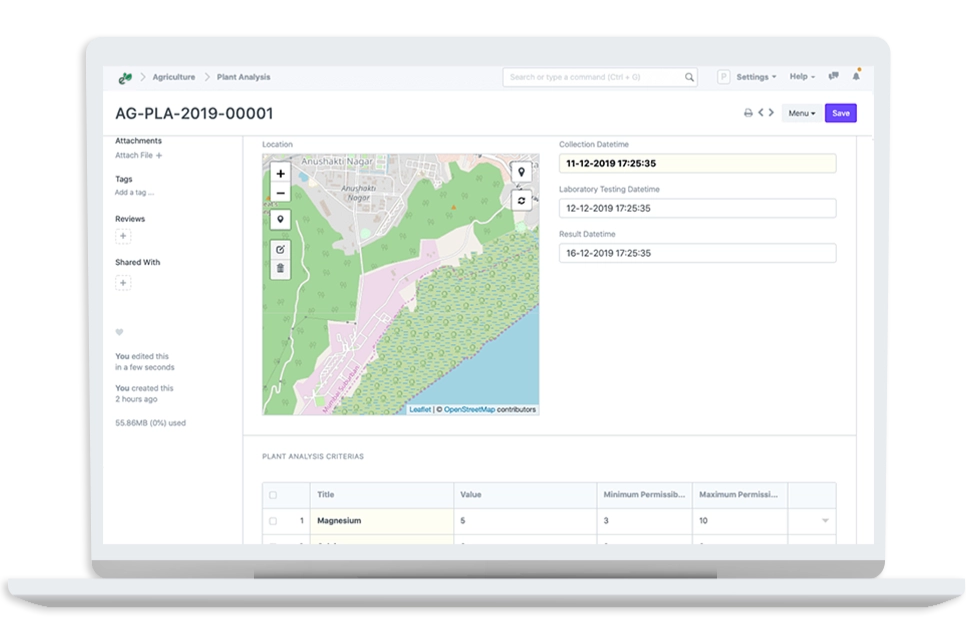This screenshot has width=966, height=619.
Task: Open the Settings dropdown
Action: tap(756, 77)
